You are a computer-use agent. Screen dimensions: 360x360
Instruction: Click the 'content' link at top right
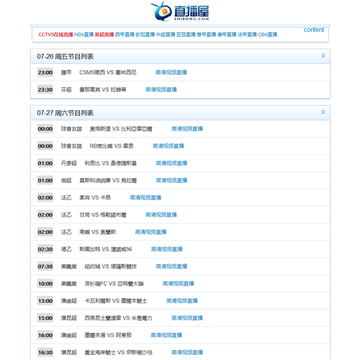click(314, 30)
